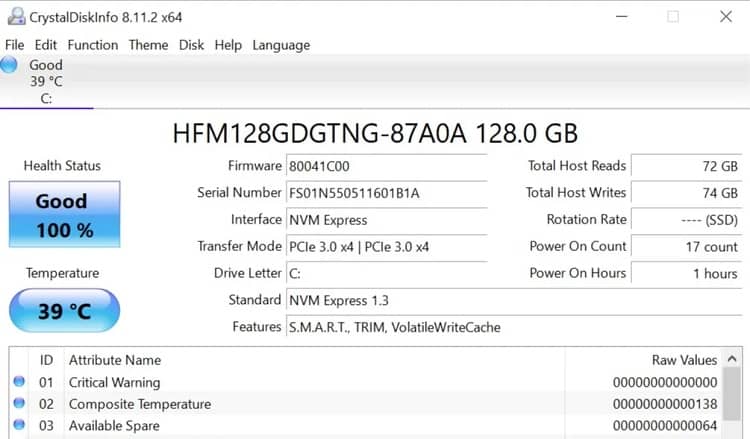Close the CrystalDiskInfo window

coord(726,17)
